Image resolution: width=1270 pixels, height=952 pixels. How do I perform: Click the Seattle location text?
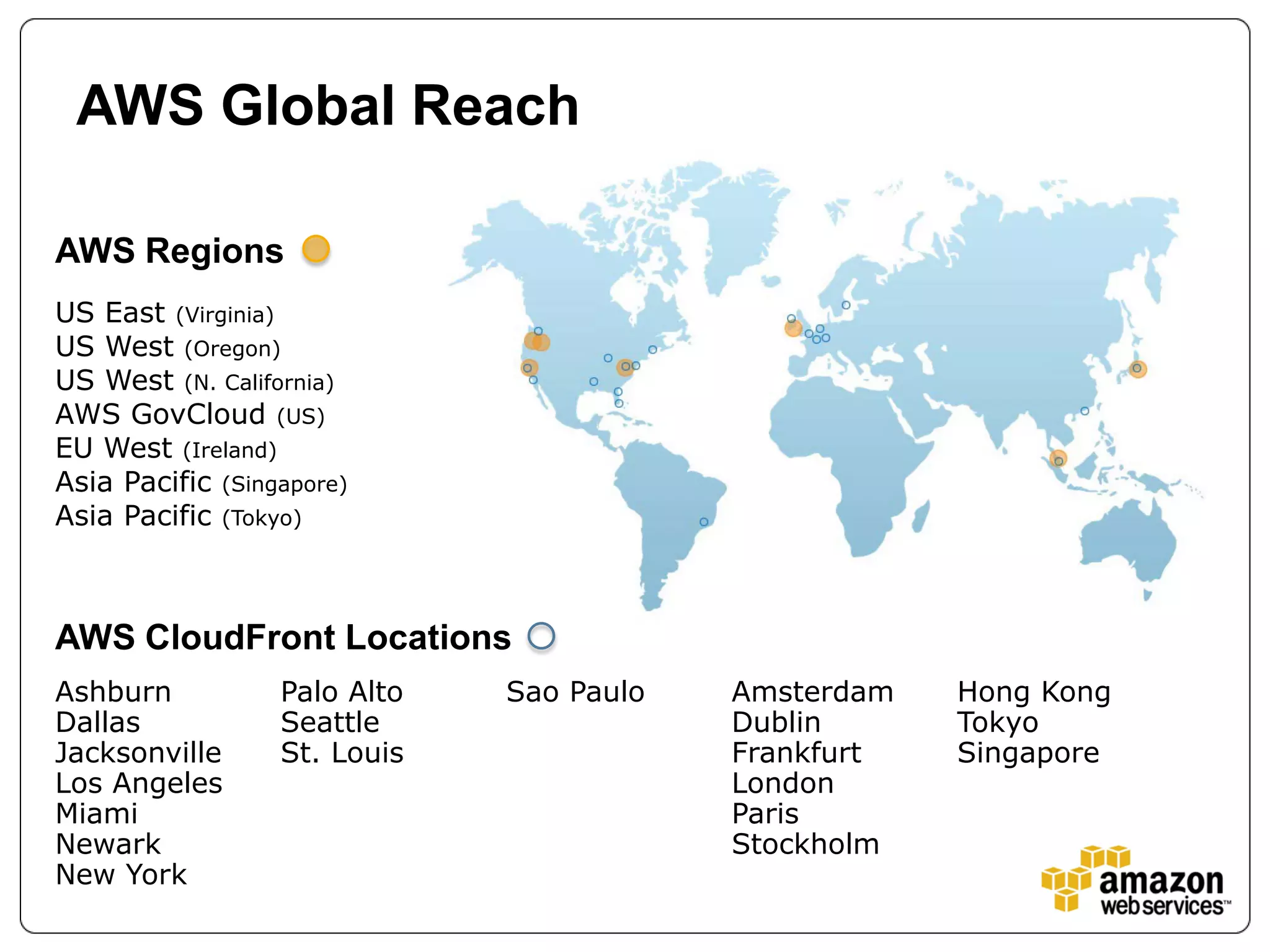click(330, 722)
